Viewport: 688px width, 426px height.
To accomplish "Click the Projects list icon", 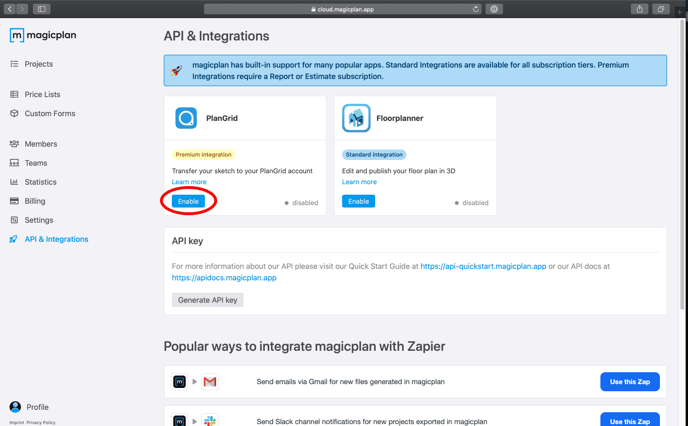I will click(x=14, y=64).
